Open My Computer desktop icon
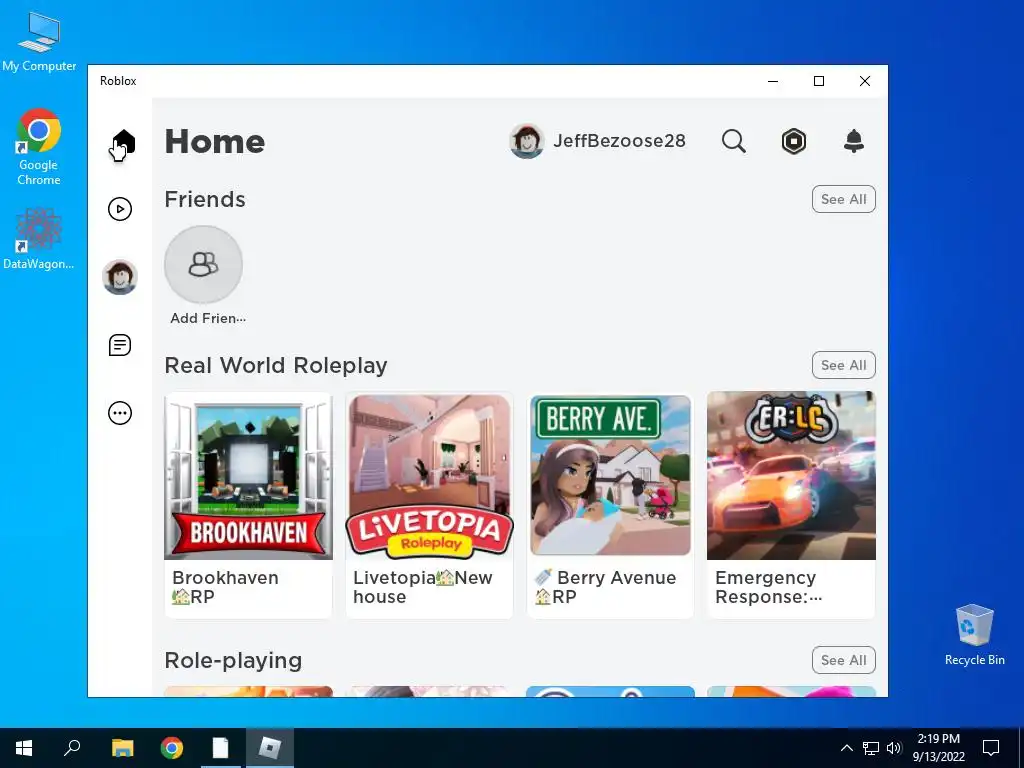This screenshot has width=1024, height=768. [x=39, y=42]
